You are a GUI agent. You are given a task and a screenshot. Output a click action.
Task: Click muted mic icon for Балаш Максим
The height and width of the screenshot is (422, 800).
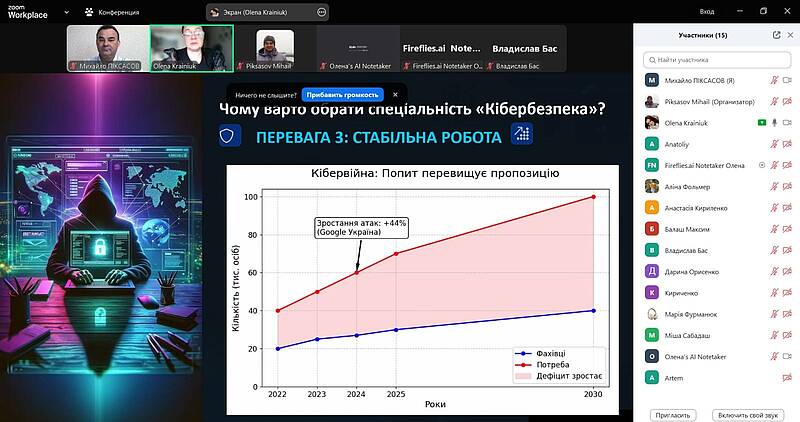tap(774, 229)
